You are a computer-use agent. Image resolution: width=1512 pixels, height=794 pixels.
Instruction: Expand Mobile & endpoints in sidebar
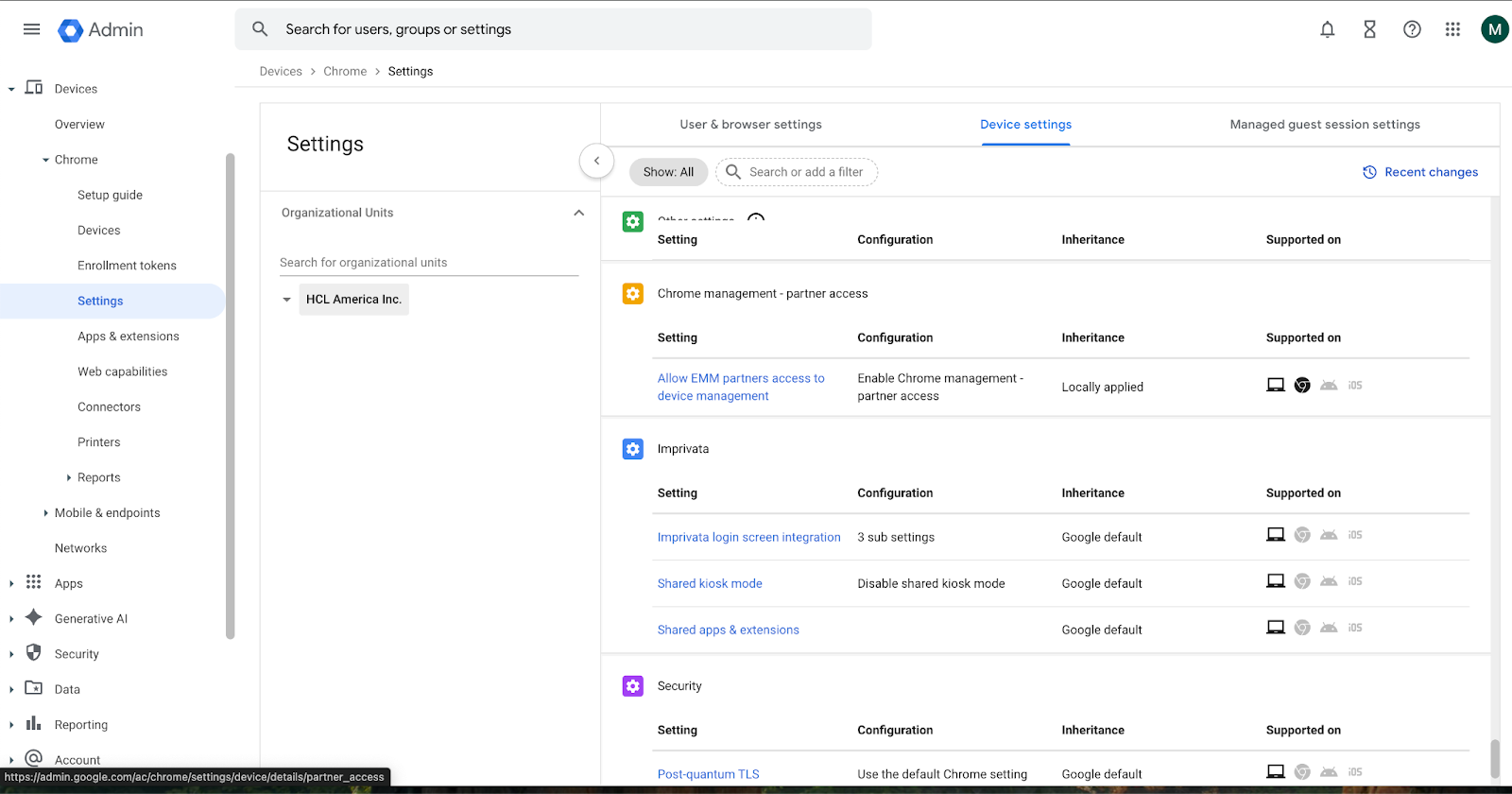pos(46,513)
